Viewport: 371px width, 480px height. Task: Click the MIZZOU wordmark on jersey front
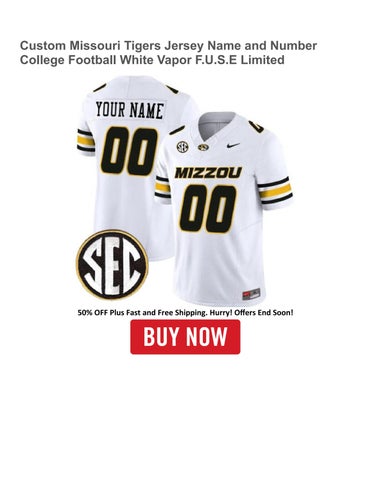pyautogui.click(x=208, y=173)
